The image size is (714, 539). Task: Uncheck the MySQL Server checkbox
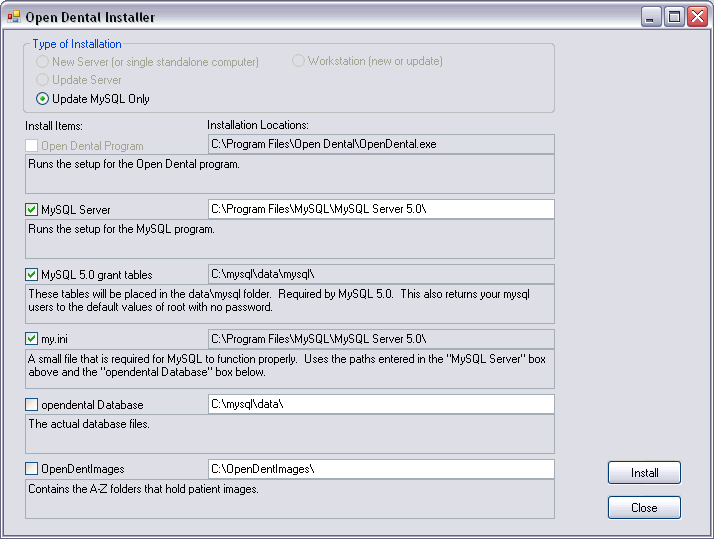[x=31, y=209]
